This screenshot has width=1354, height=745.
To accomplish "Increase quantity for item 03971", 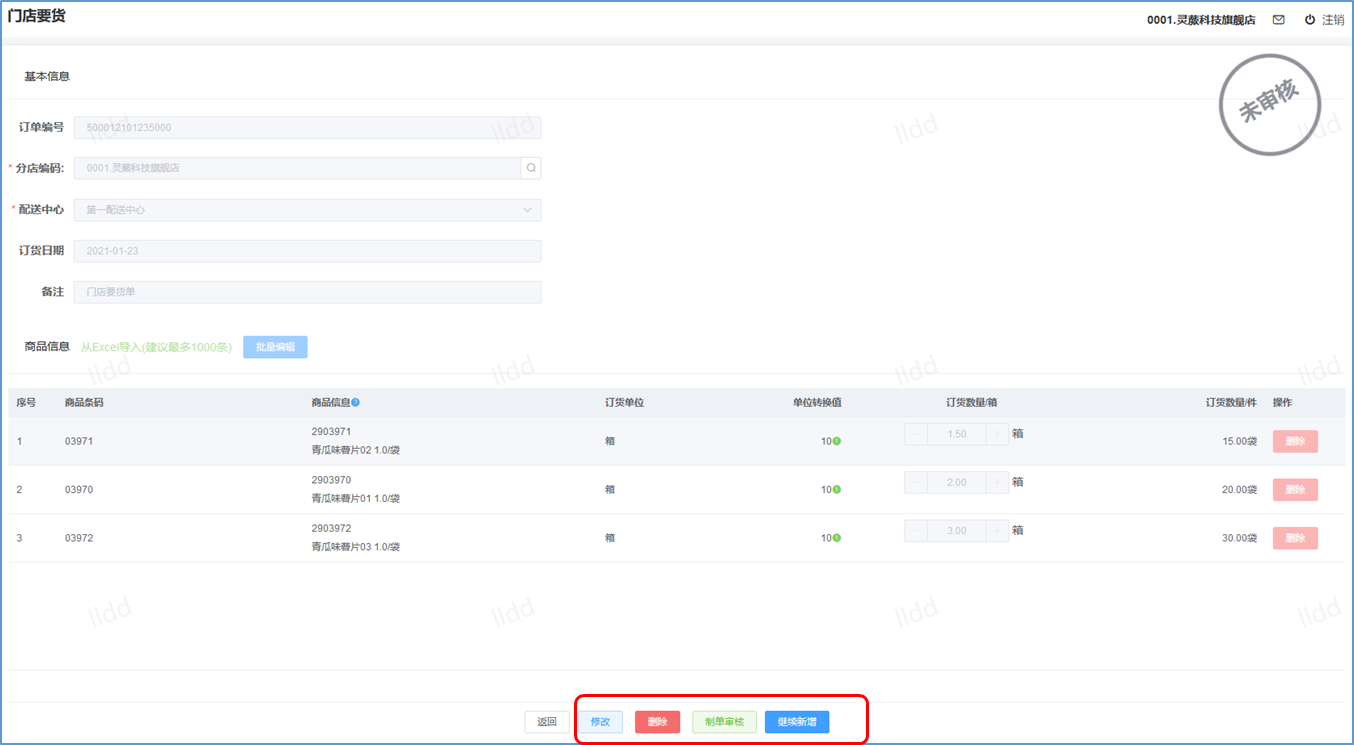I will (x=997, y=434).
